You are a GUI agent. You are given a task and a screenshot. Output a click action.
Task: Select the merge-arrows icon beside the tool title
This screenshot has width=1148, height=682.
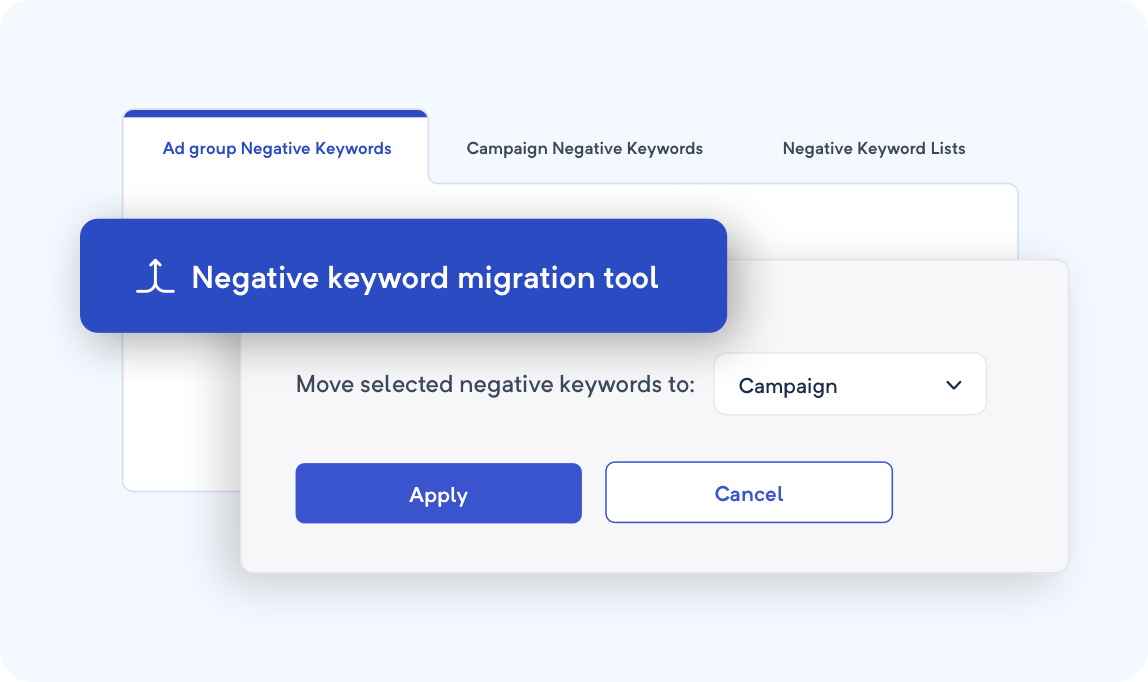coord(155,276)
